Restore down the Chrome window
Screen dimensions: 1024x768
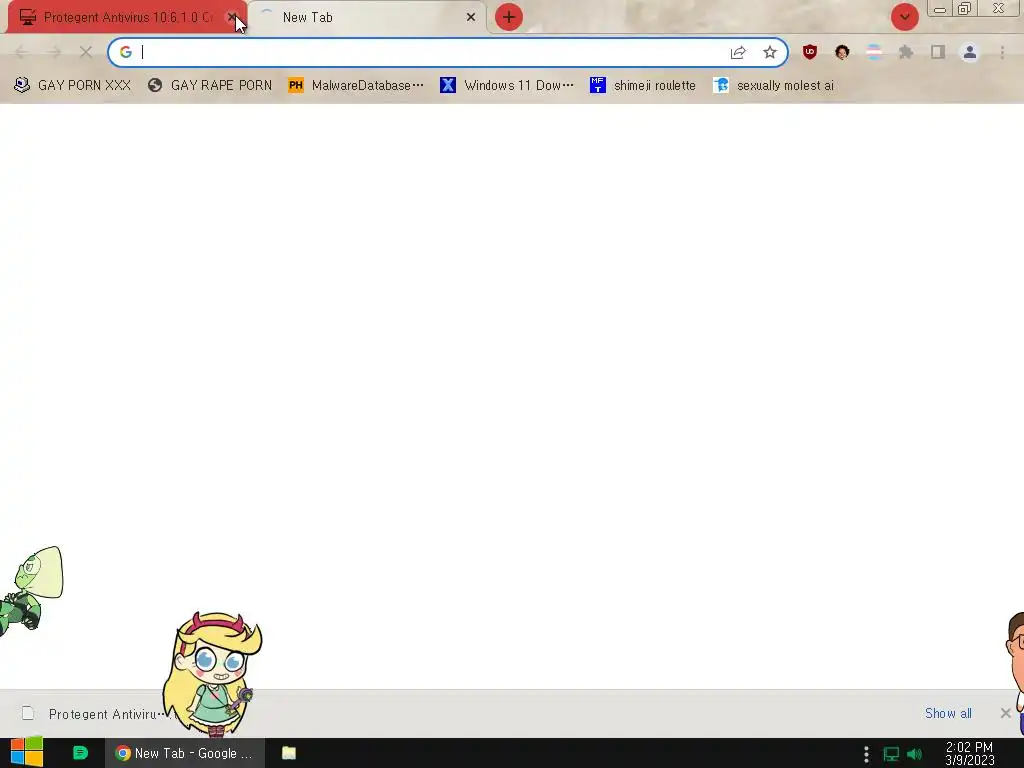pos(965,9)
